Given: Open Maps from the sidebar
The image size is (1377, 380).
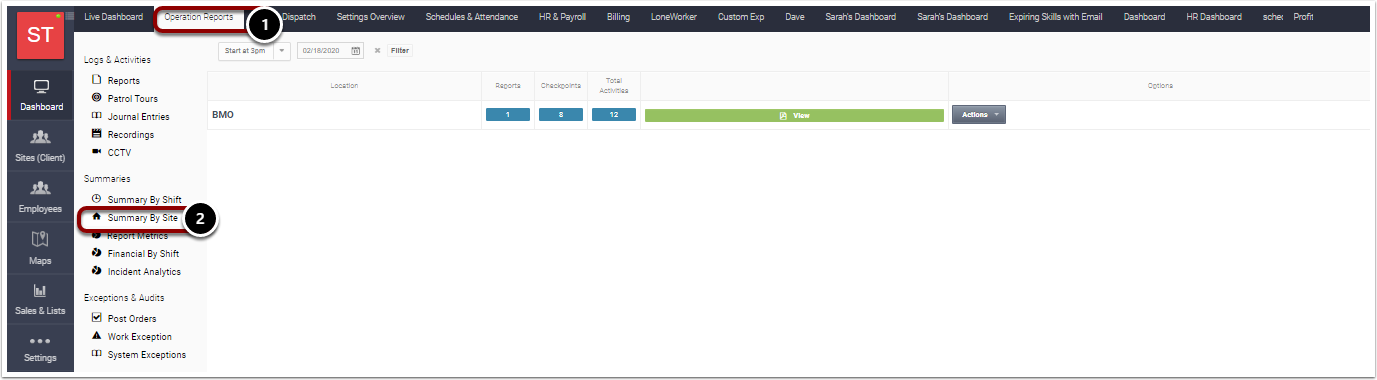Looking at the screenshot, I should [x=41, y=248].
